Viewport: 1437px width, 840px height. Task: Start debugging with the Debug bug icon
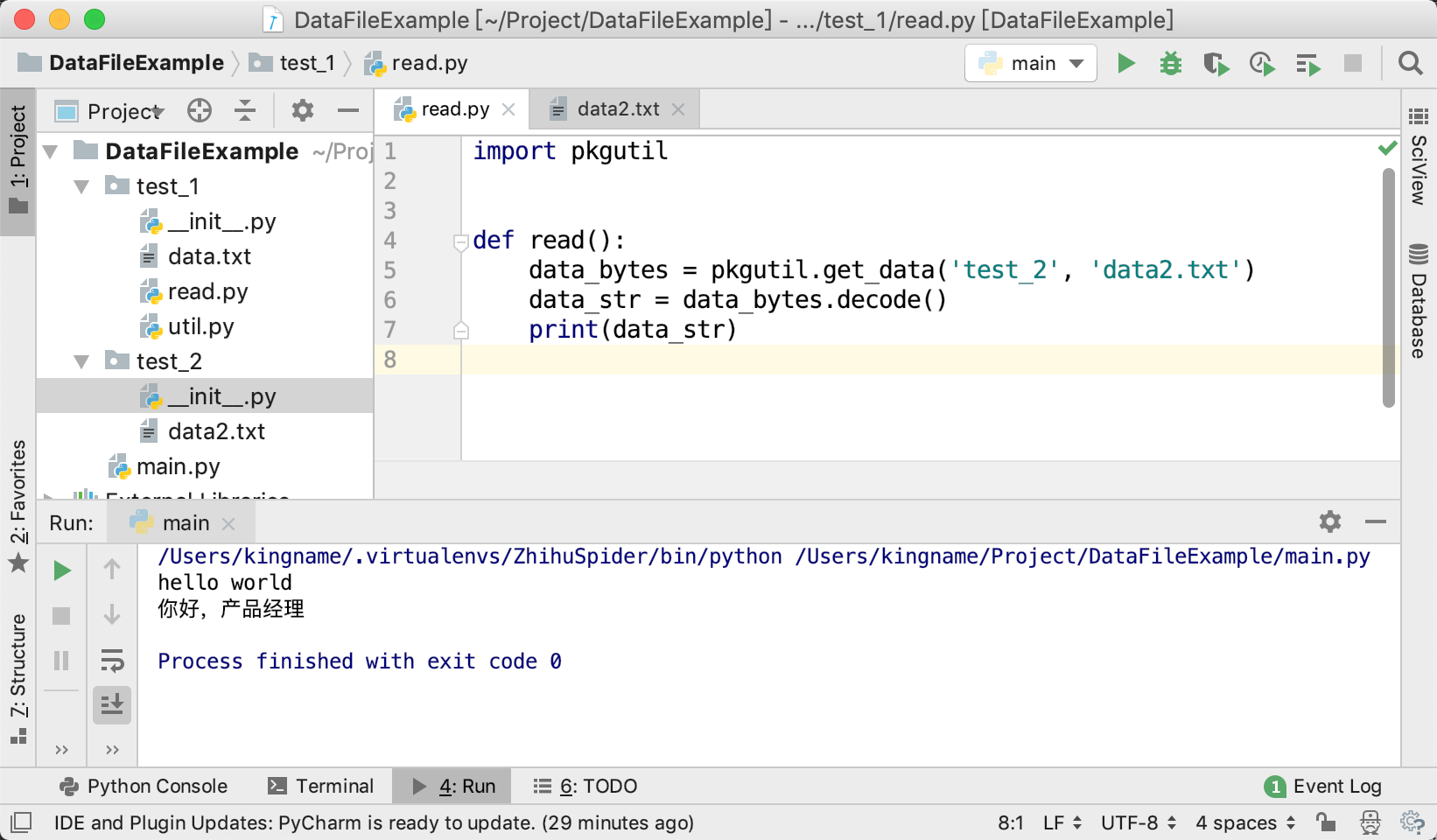click(x=1170, y=63)
